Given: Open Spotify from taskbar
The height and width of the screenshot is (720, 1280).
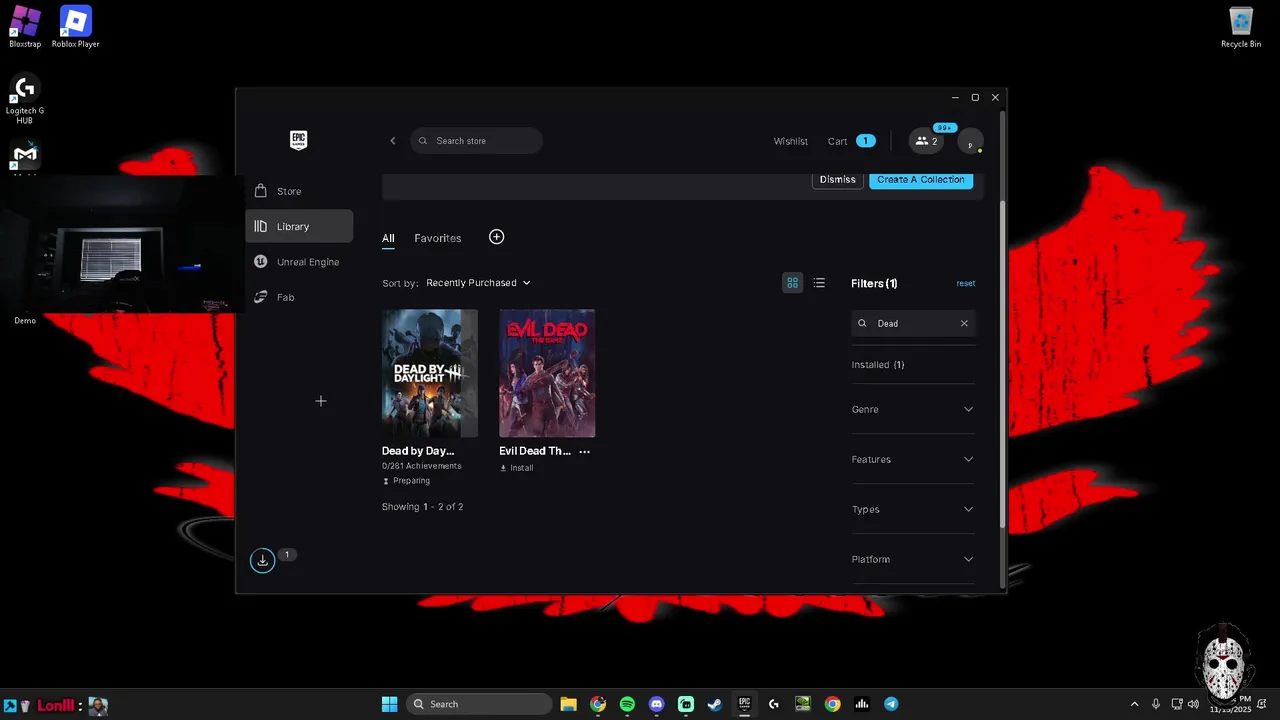Looking at the screenshot, I should tap(627, 704).
